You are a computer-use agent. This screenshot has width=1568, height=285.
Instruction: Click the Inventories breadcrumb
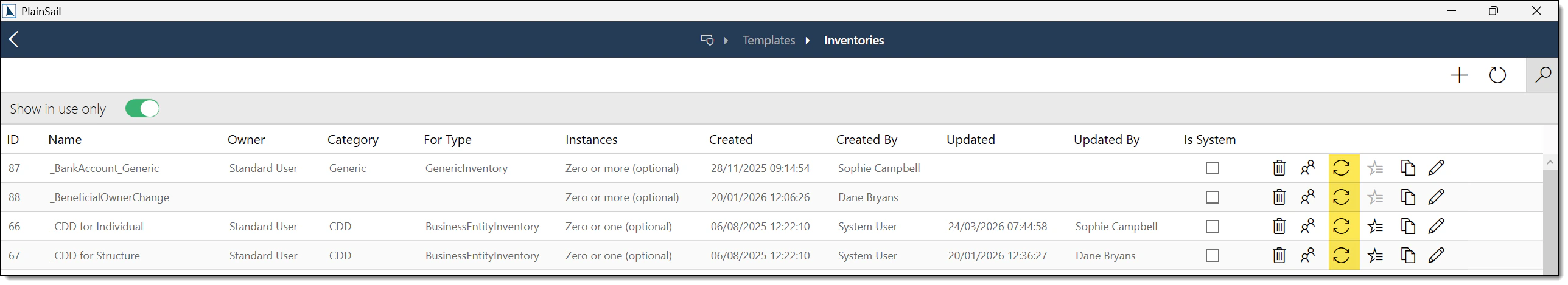tap(854, 40)
